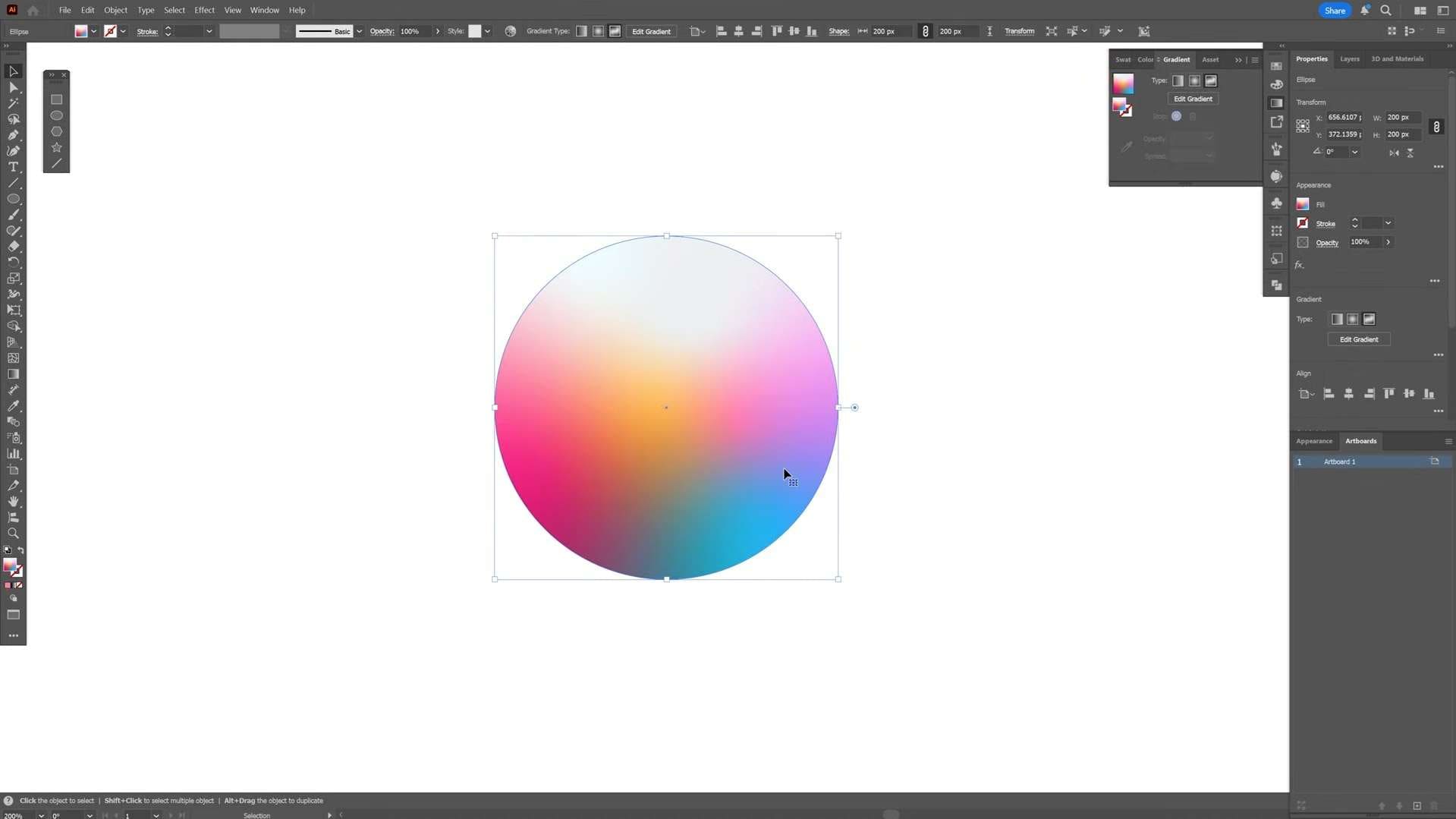The width and height of the screenshot is (1456, 819).
Task: Select the Selection tool arrow
Action: (13, 71)
